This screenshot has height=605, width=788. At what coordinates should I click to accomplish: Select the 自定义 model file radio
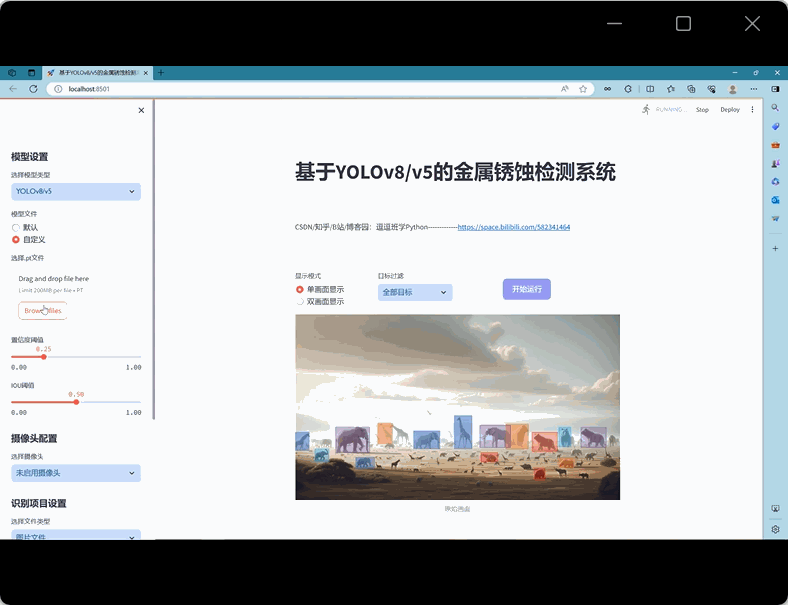[x=16, y=240]
